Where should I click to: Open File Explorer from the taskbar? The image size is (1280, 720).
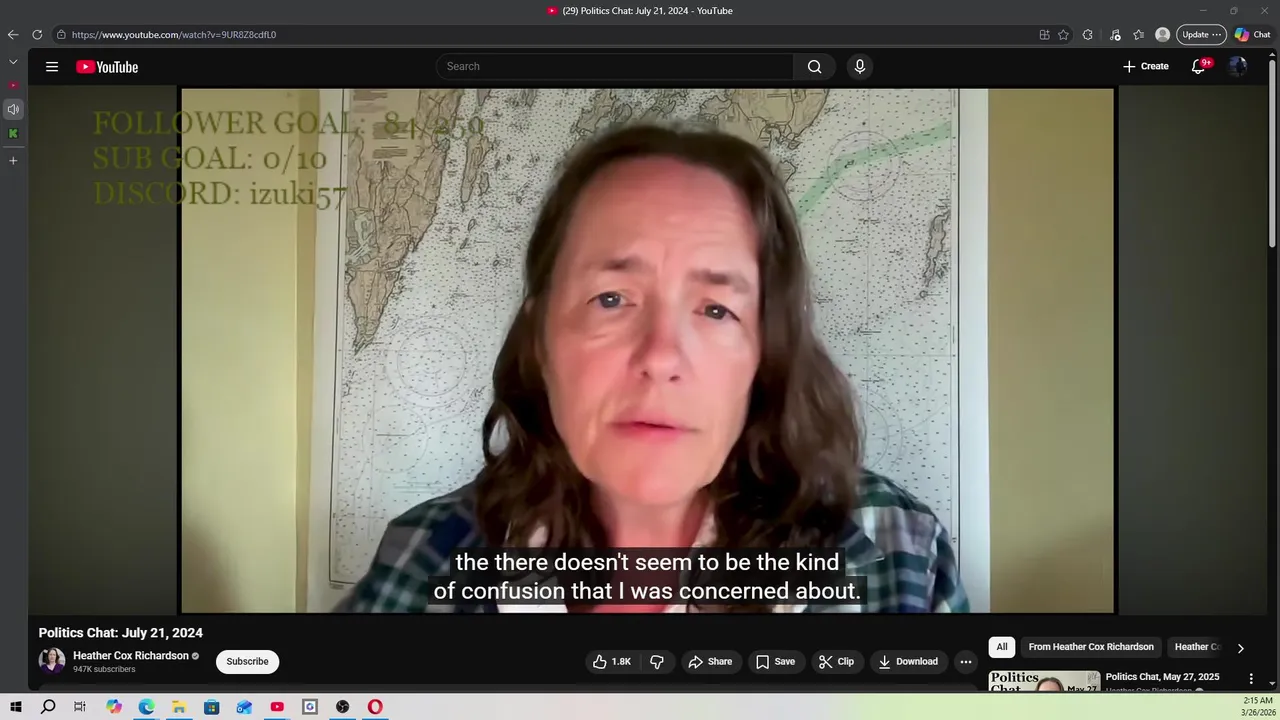click(179, 707)
